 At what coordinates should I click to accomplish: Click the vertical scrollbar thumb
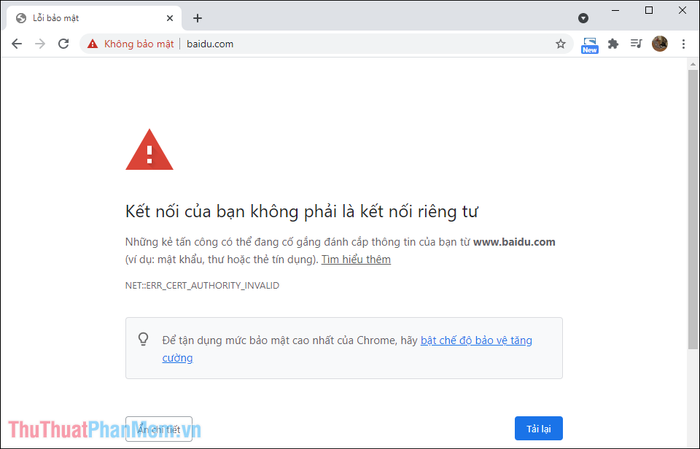click(692, 209)
